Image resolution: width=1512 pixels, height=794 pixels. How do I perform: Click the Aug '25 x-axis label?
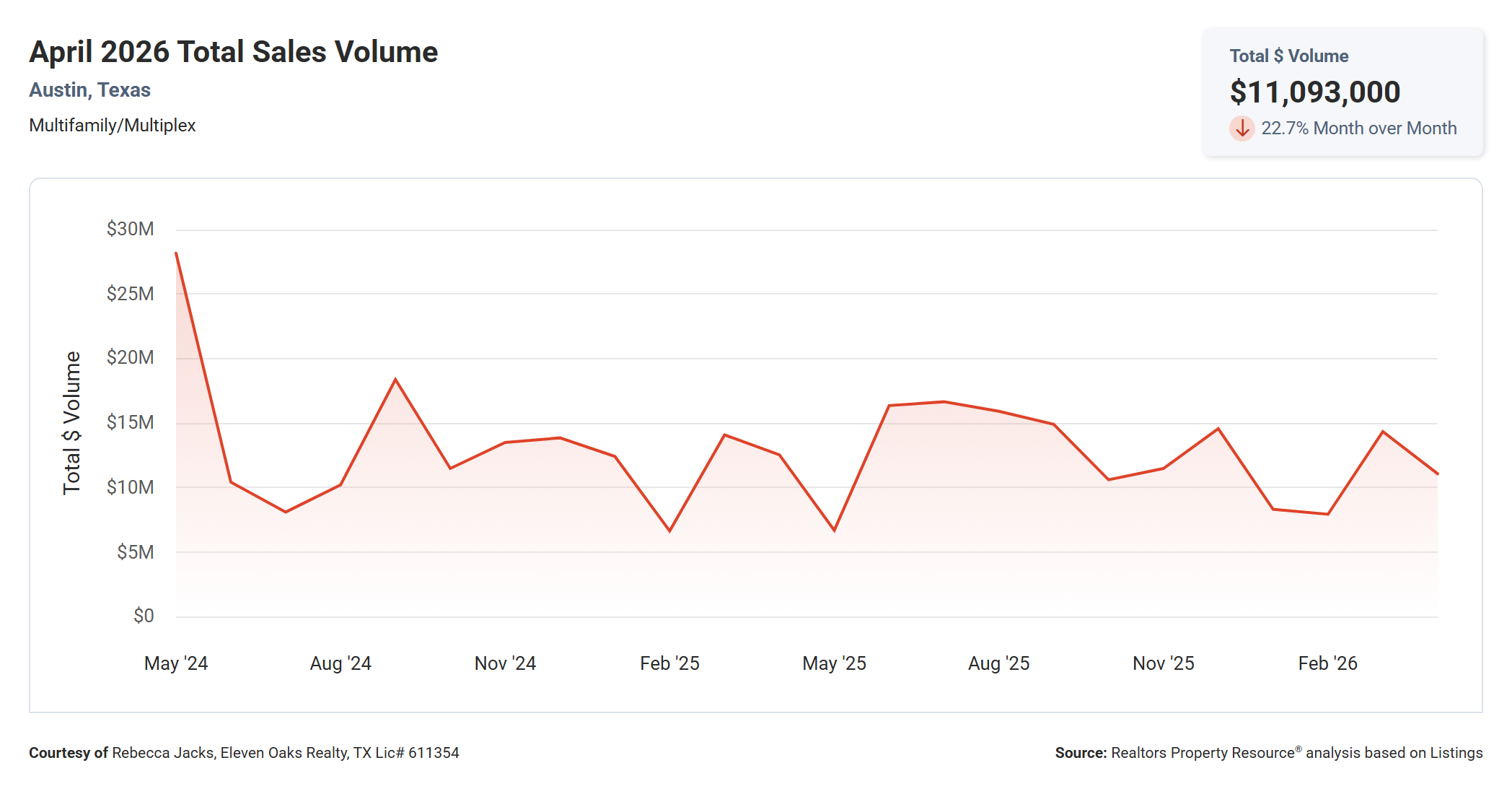tap(998, 663)
